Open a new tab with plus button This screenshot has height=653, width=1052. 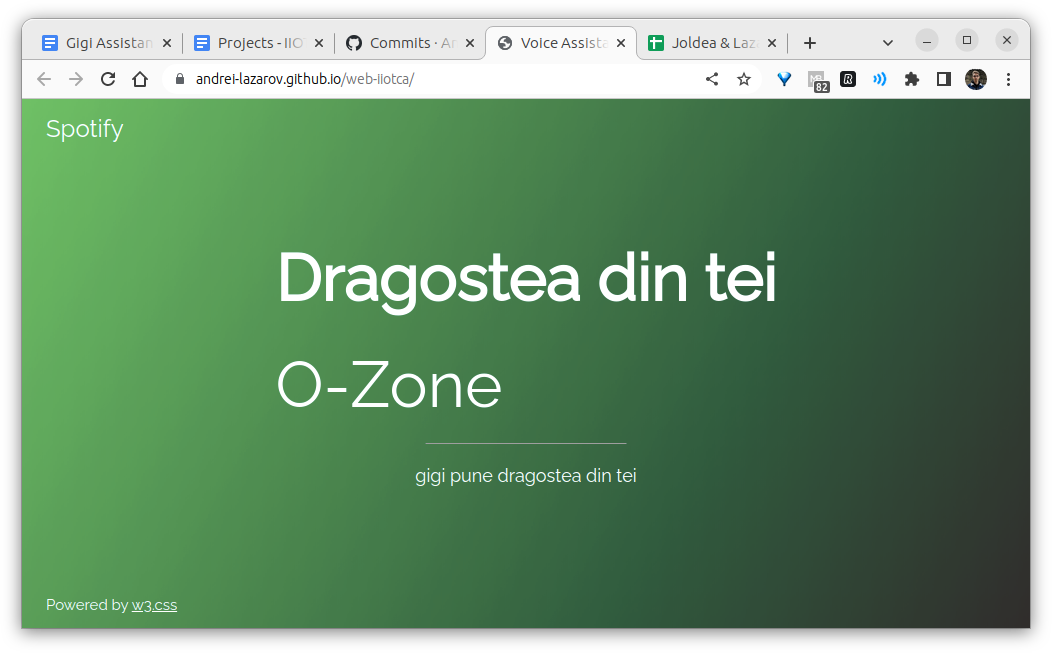810,43
